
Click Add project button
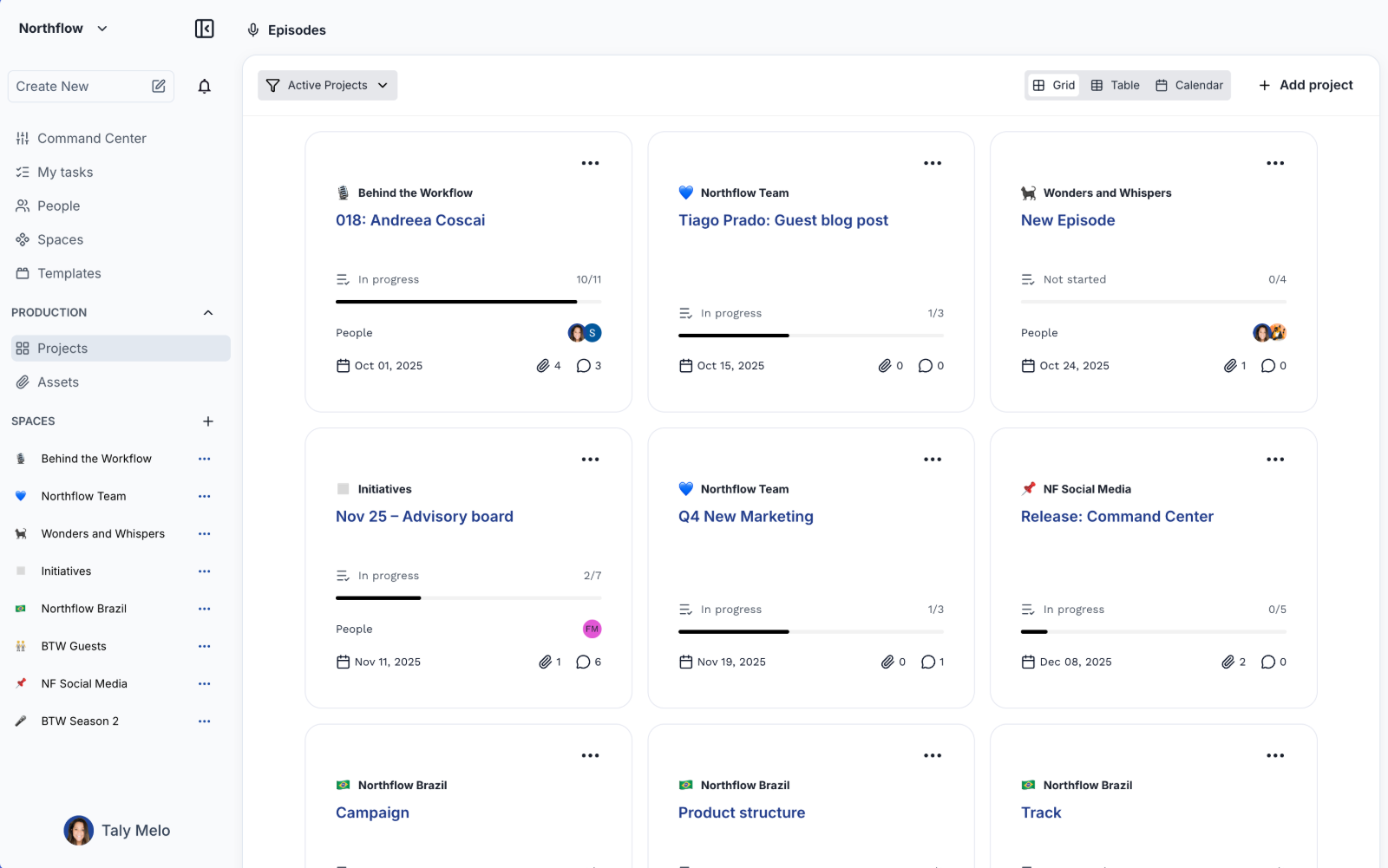click(1306, 85)
